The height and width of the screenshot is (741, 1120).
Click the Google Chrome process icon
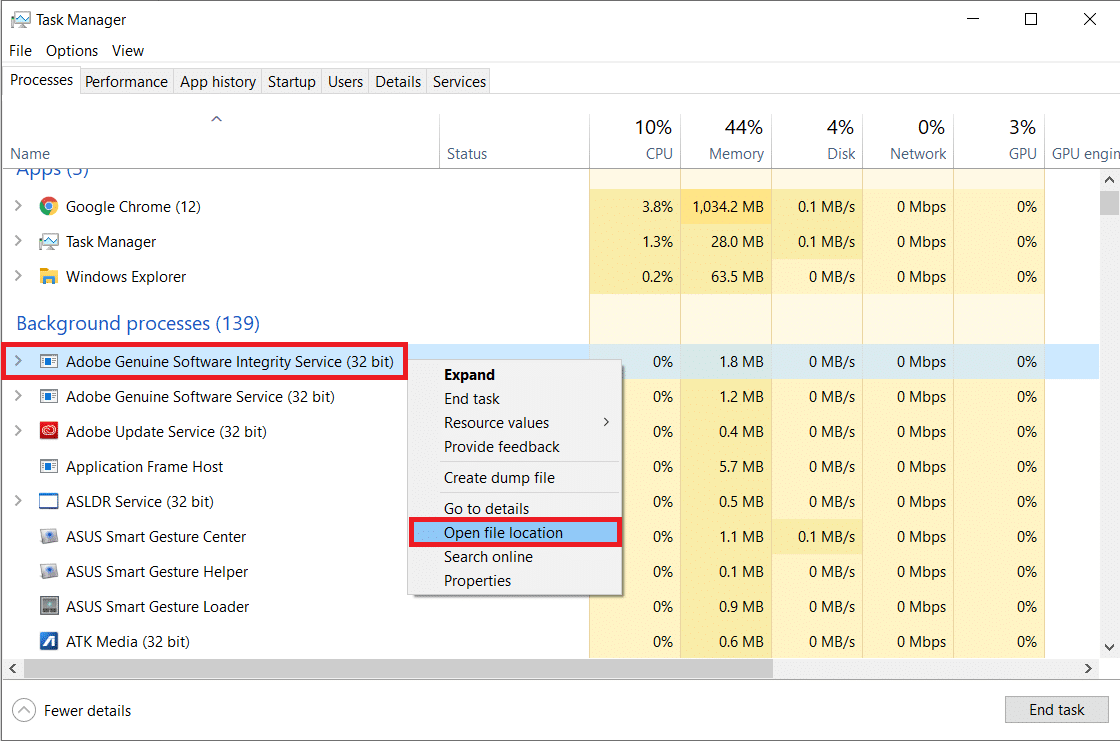(48, 207)
